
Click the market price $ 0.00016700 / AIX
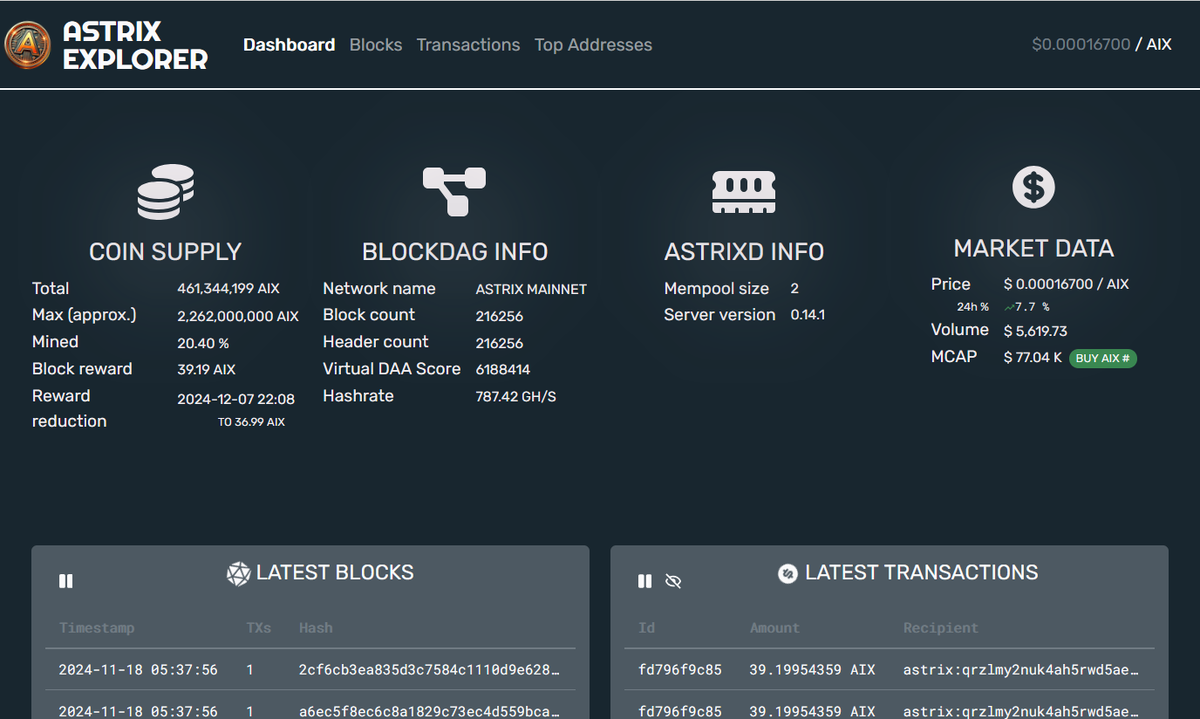click(1066, 285)
